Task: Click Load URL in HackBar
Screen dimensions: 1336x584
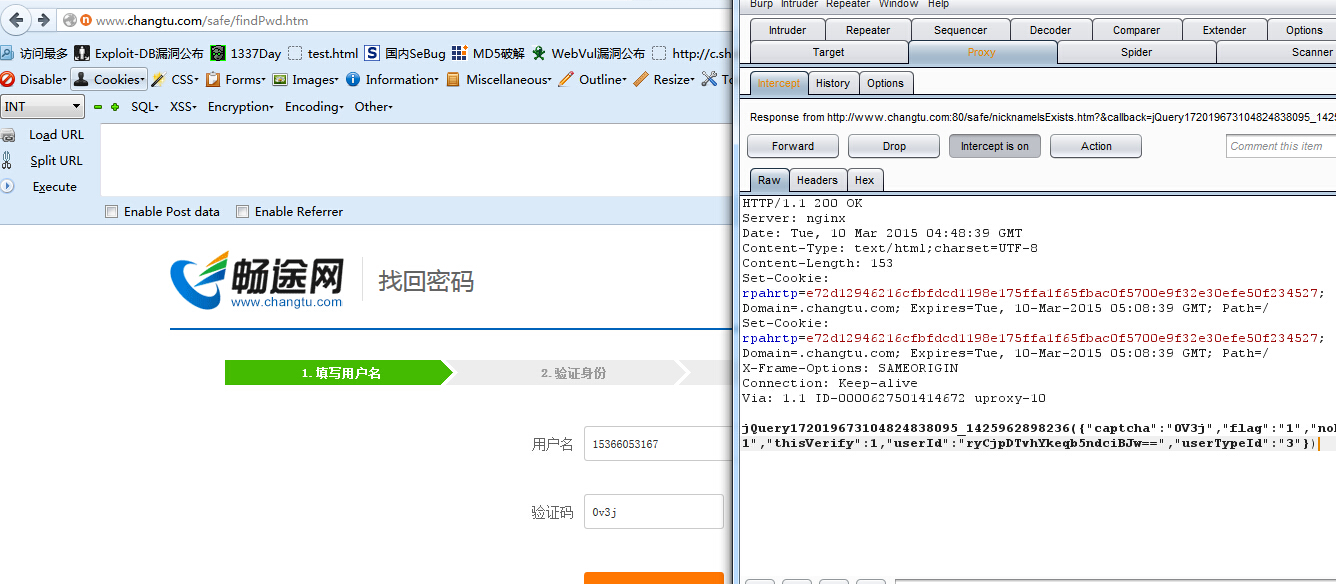Action: [x=56, y=135]
